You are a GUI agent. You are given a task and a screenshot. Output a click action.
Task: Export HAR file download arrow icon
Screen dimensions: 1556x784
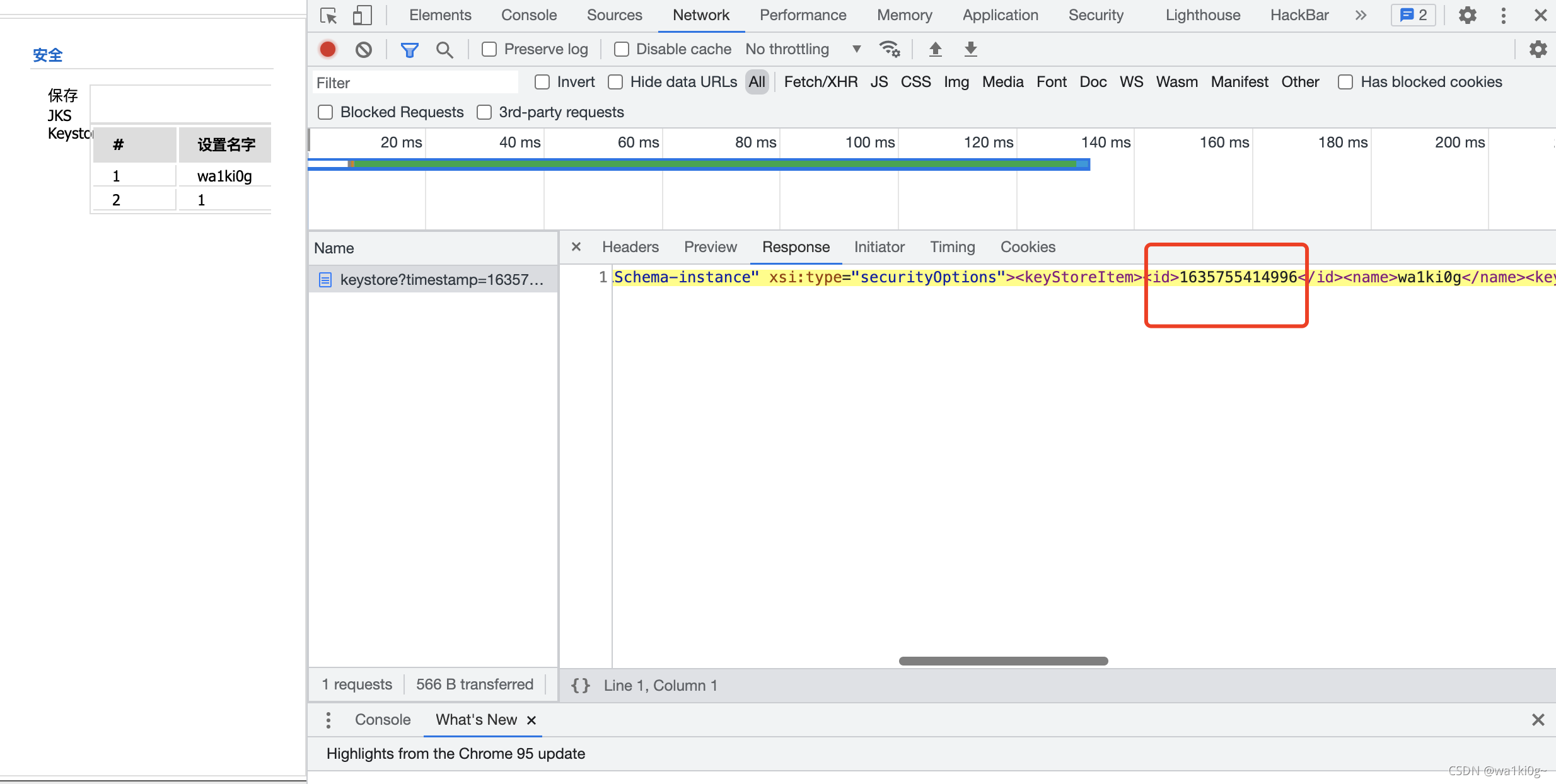tap(971, 49)
